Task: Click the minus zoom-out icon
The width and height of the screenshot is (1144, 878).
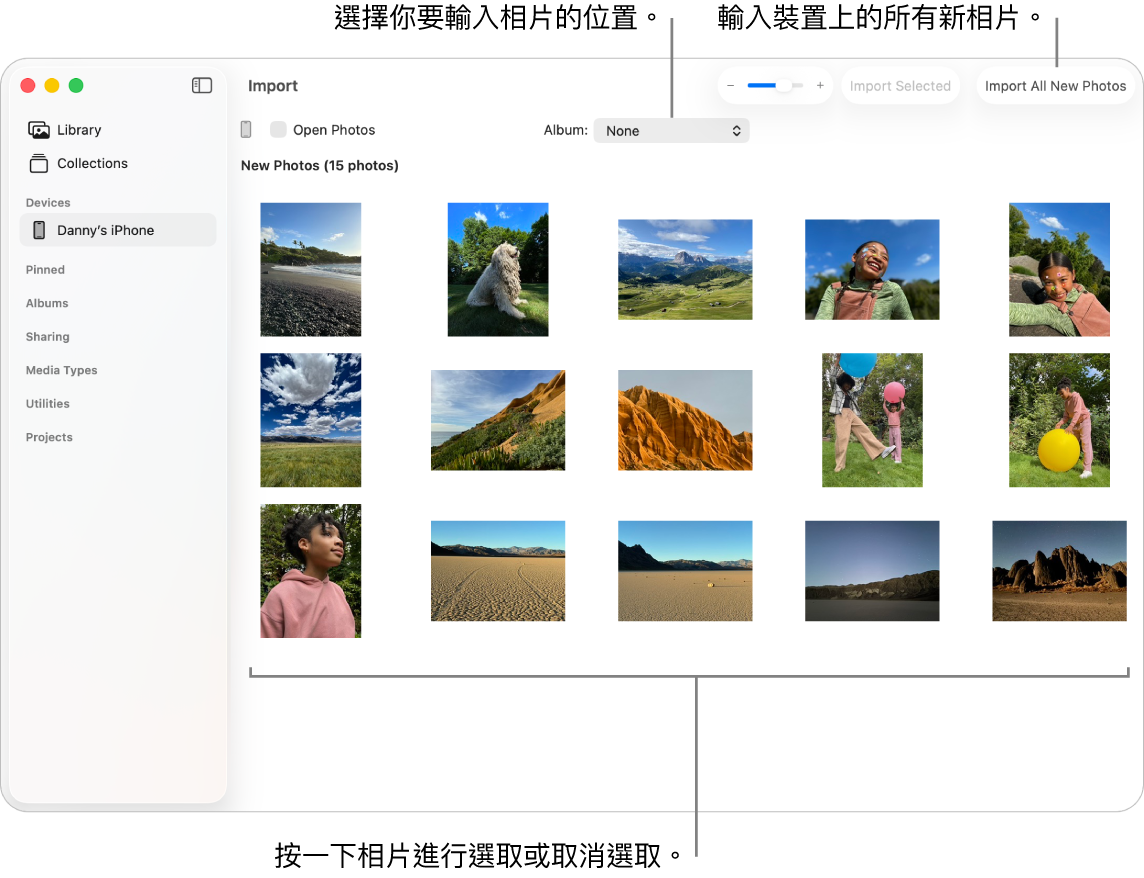Action: (x=731, y=86)
